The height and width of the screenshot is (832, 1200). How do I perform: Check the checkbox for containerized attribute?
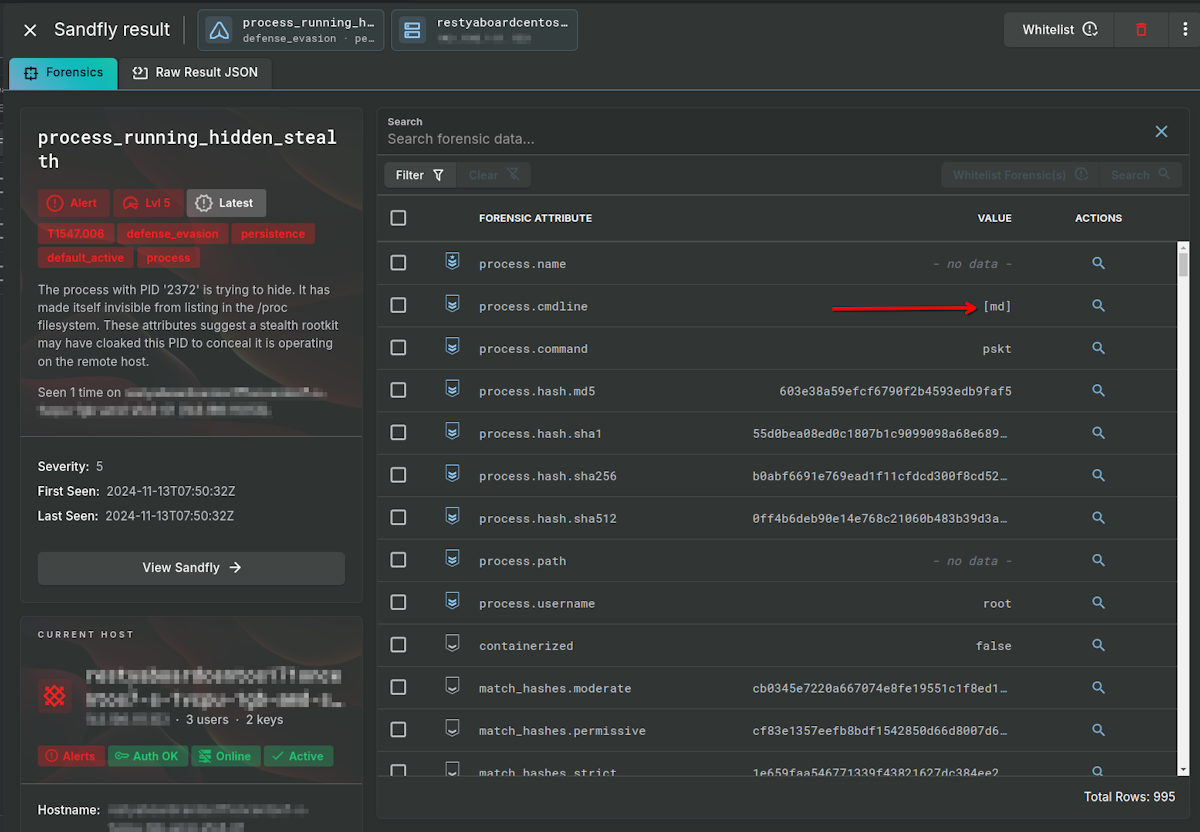(x=397, y=645)
